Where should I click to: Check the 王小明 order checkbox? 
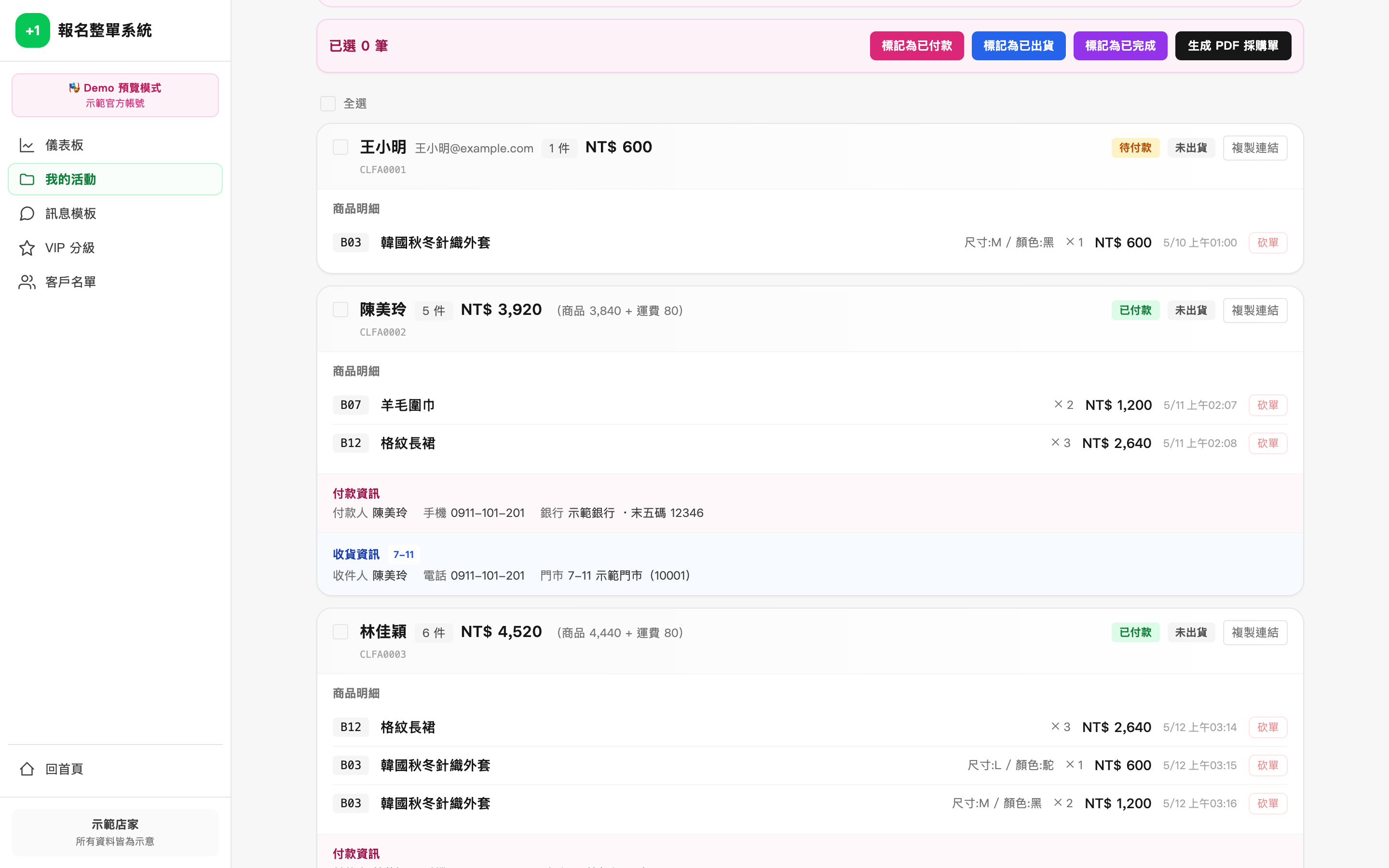point(340,148)
